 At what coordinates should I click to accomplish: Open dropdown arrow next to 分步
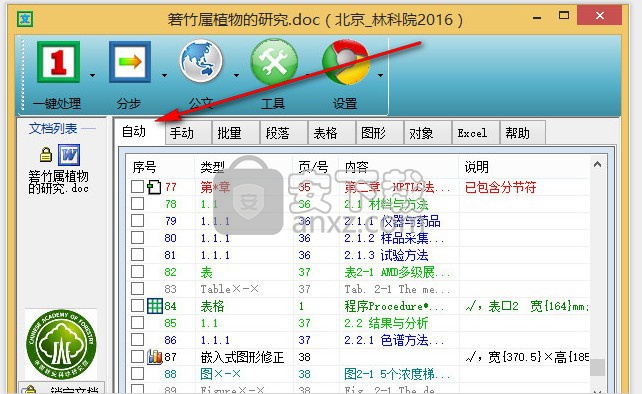pyautogui.click(x=164, y=75)
